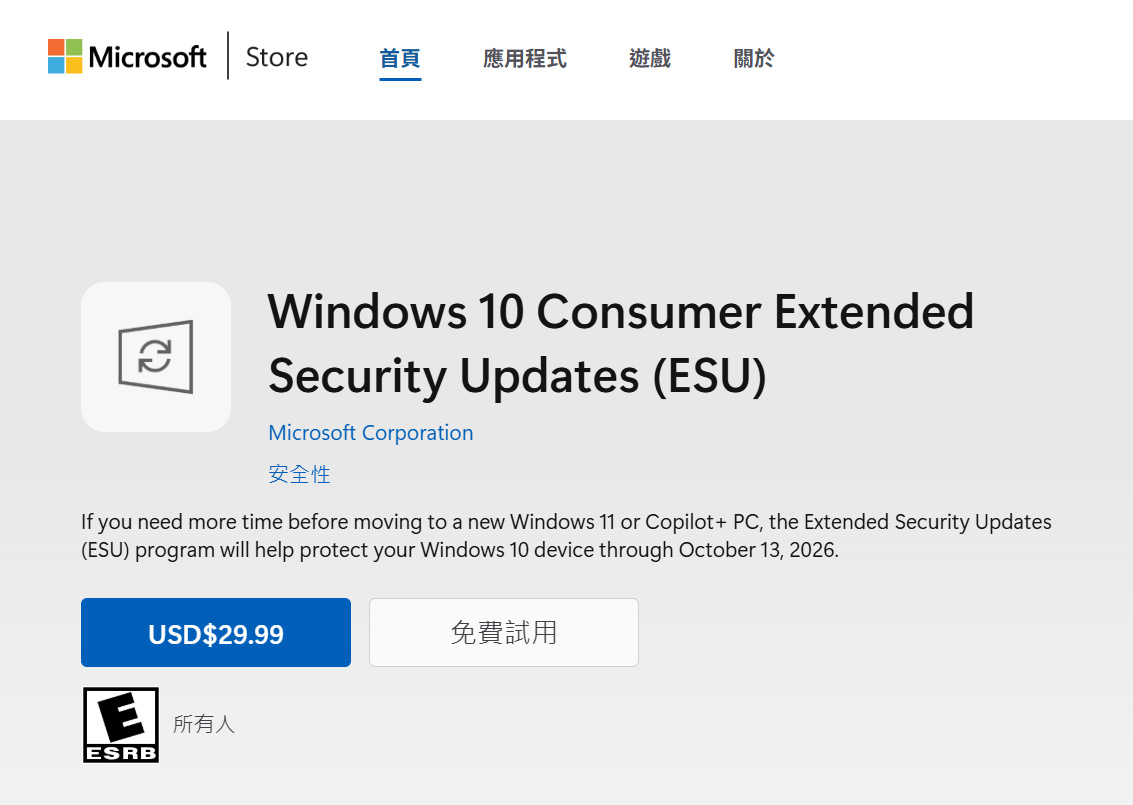Switch to the 首頁 tab
Image resolution: width=1133 pixels, height=805 pixels.
click(x=400, y=58)
